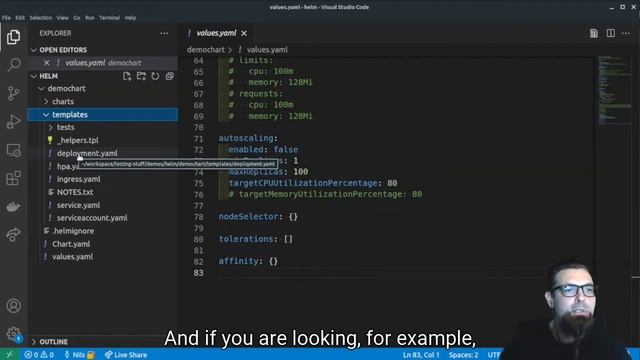Open editor more actions ellipsis
This screenshot has width=640, height=360.
(x=626, y=33)
